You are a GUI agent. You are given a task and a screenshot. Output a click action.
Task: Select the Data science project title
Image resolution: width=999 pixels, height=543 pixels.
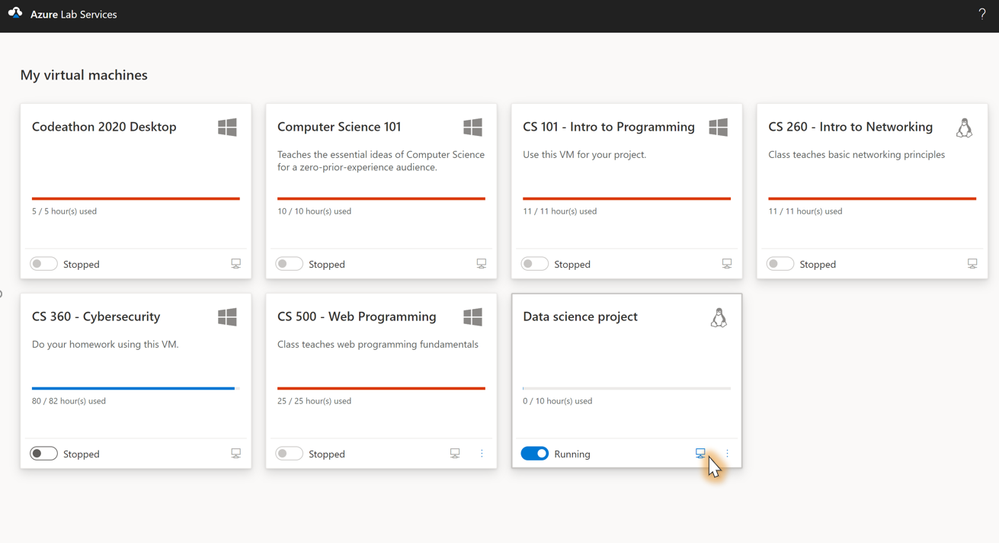point(580,317)
